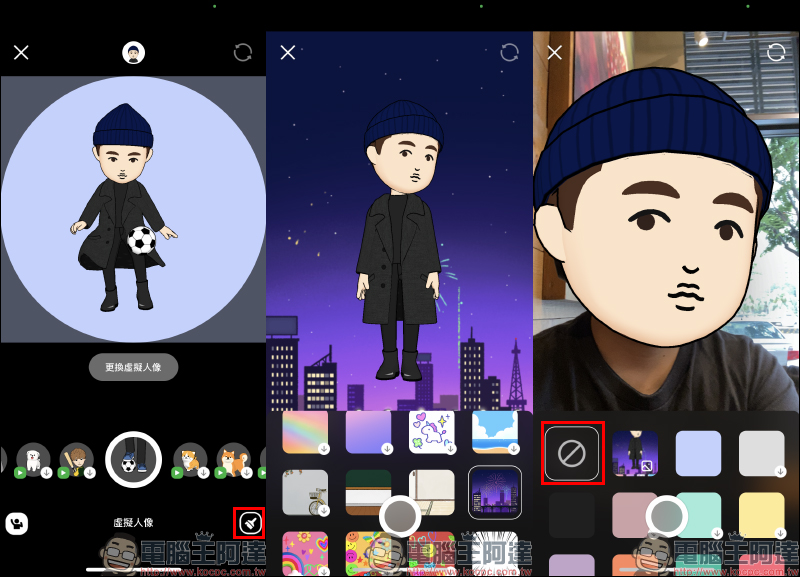
Task: Tap the avatar profile icon at top of pose screen
Action: click(x=134, y=52)
